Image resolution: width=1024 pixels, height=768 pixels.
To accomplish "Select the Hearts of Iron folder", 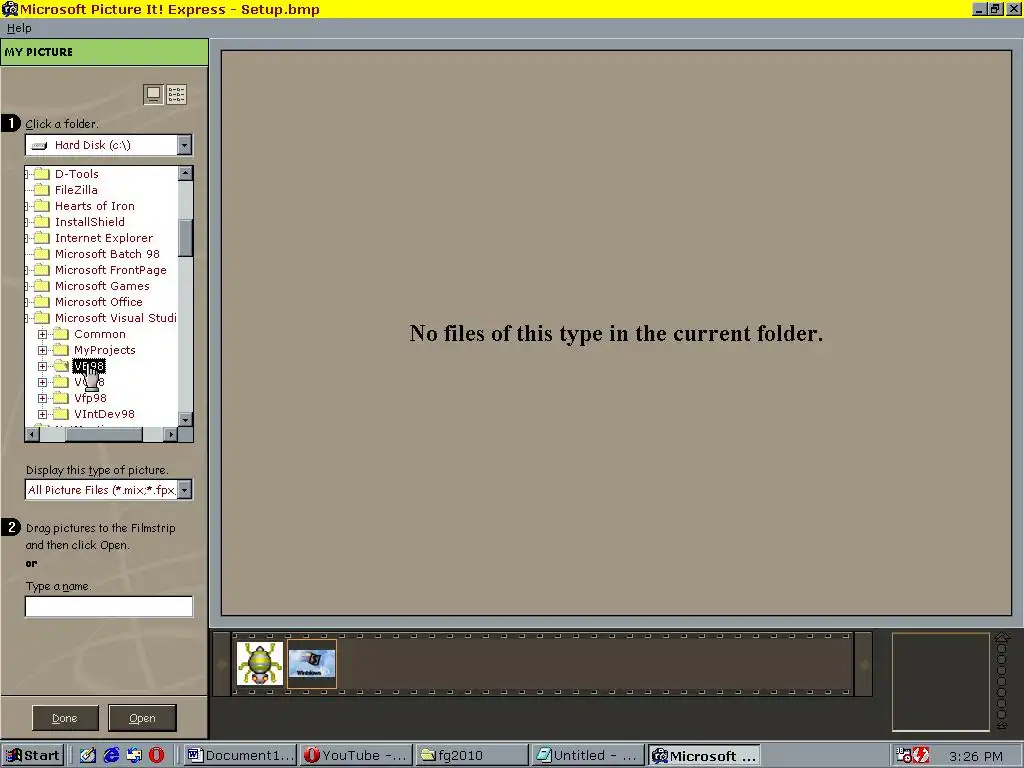I will coord(95,206).
